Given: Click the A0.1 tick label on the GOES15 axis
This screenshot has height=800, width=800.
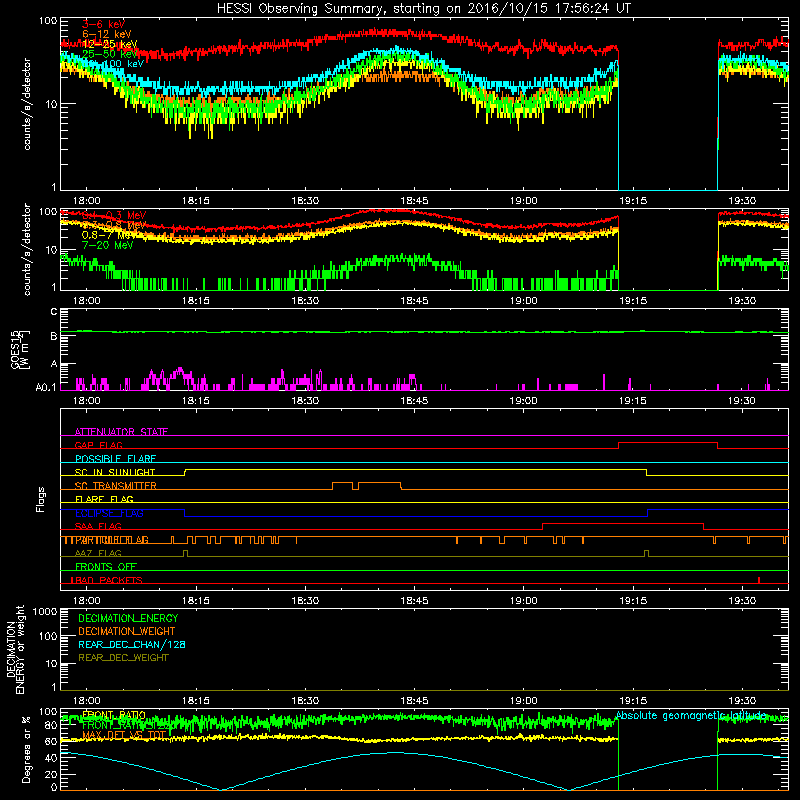Looking at the screenshot, I should [45, 388].
